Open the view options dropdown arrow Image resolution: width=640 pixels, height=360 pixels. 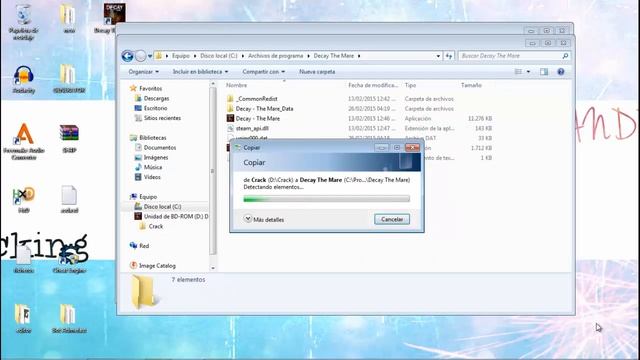[x=528, y=72]
